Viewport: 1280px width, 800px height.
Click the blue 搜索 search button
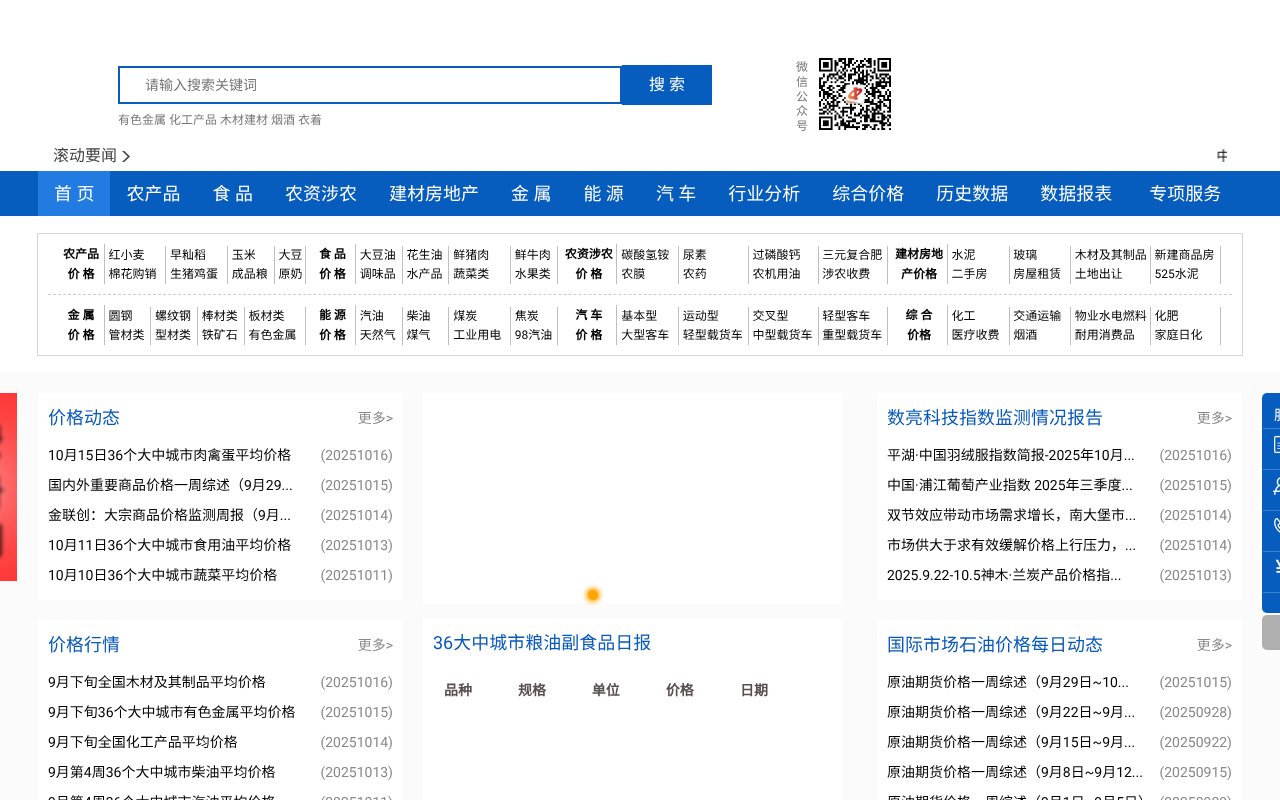coord(666,85)
